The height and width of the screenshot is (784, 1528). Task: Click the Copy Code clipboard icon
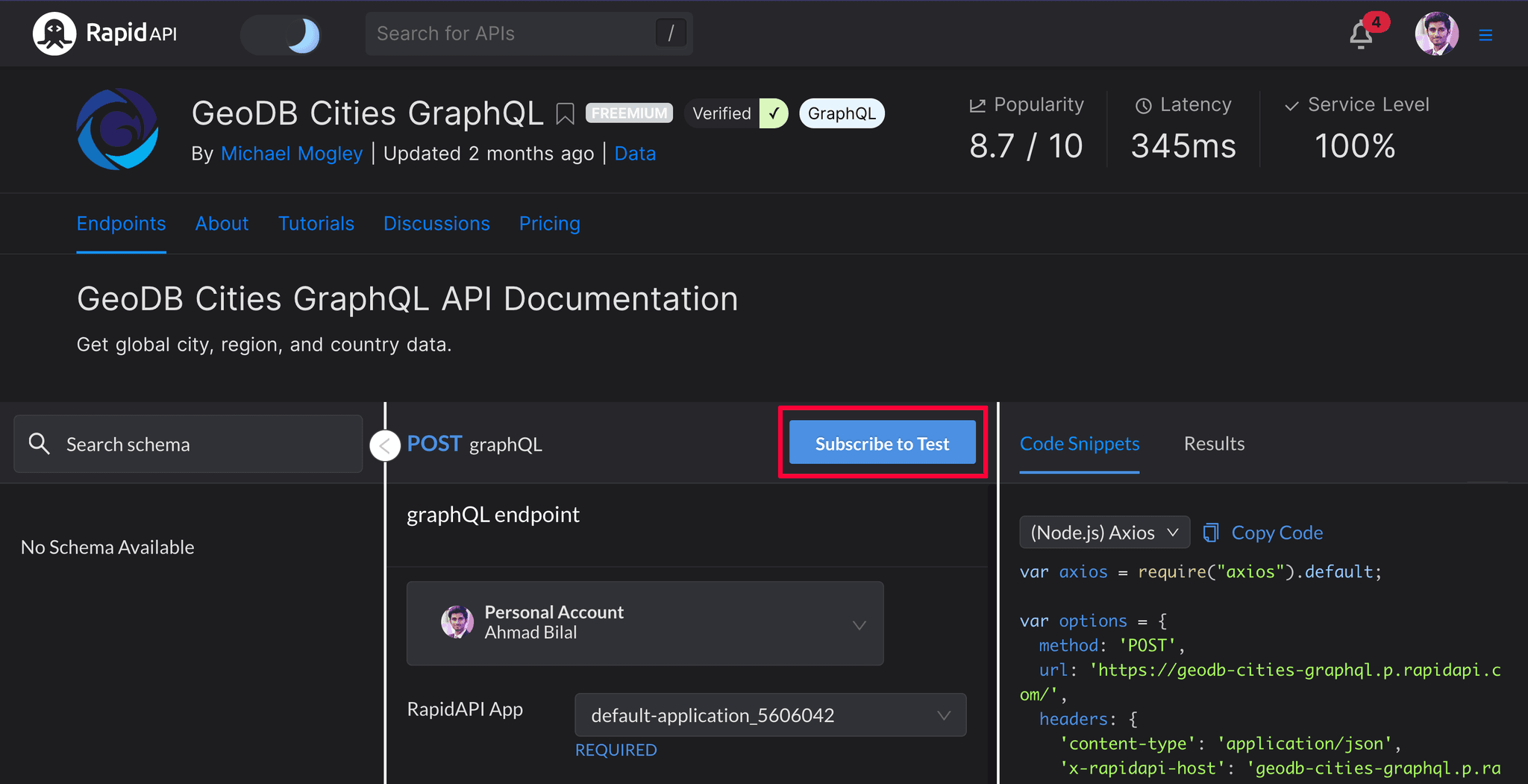tap(1211, 533)
